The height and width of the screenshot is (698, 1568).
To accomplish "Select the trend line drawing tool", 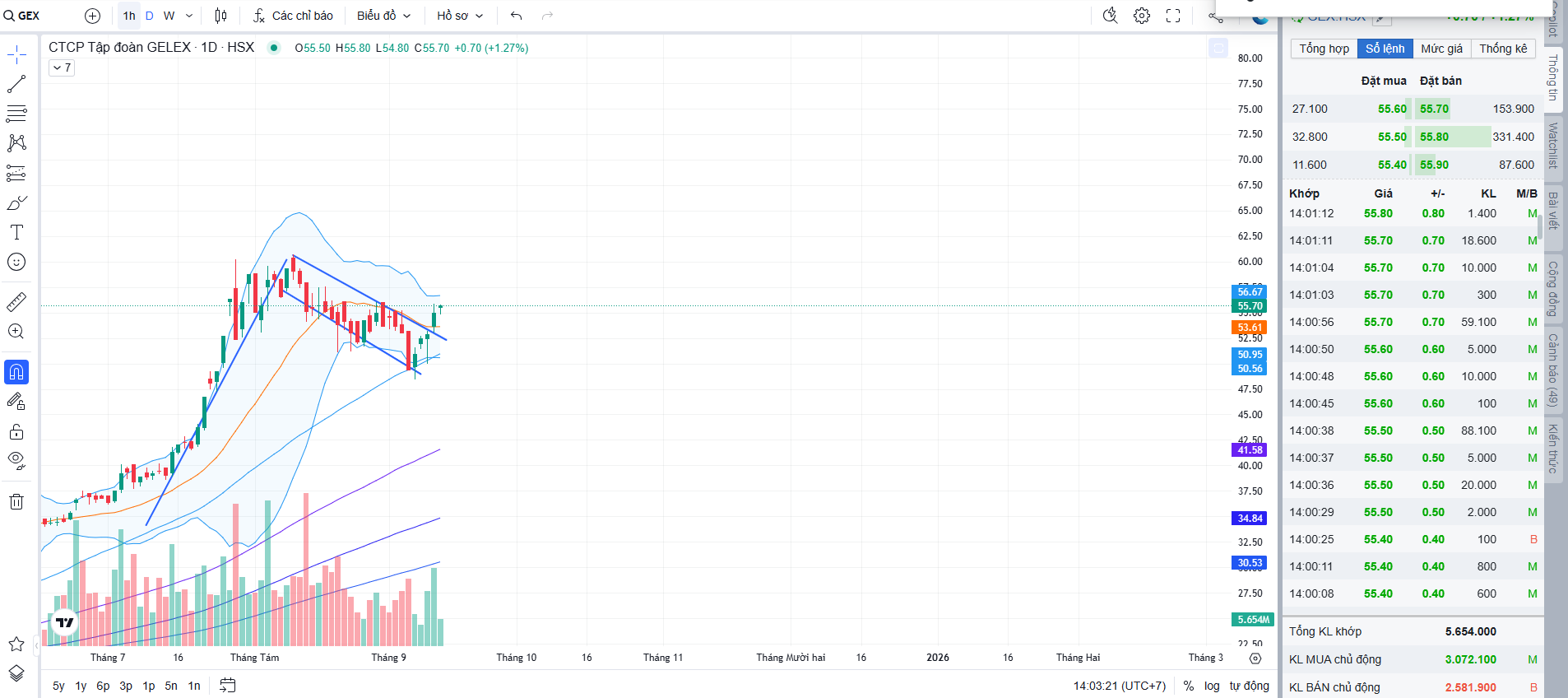I will [16, 84].
